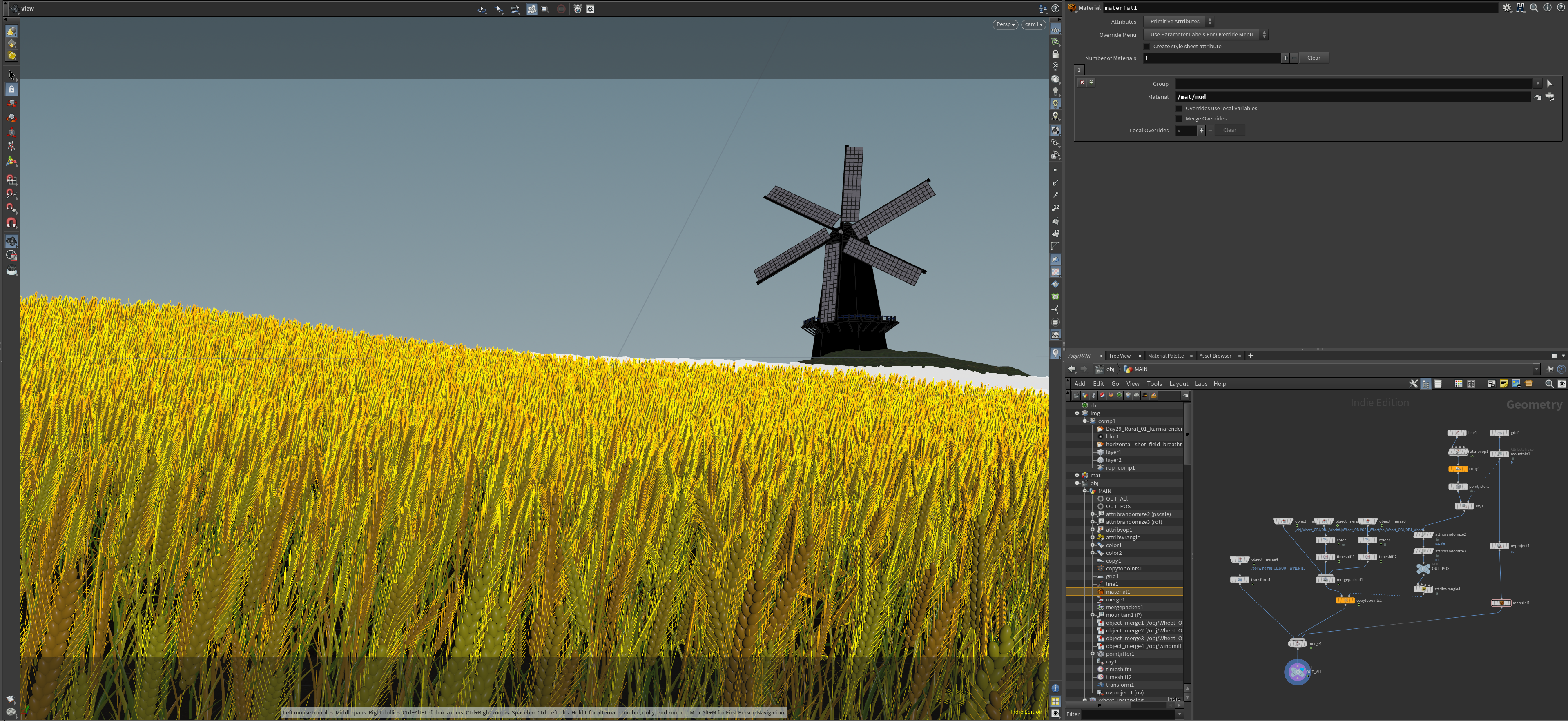Screen dimensions: 1568x721
Task: Enable Create style sheet attribute checkbox
Action: tap(1147, 47)
